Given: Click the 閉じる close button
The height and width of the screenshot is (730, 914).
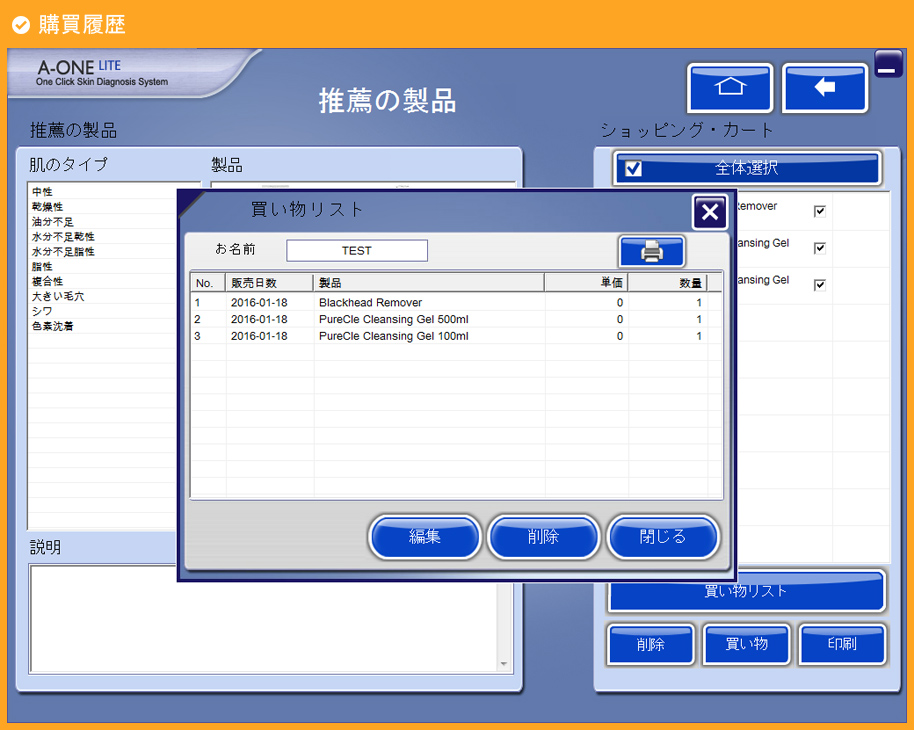Looking at the screenshot, I should [x=662, y=537].
